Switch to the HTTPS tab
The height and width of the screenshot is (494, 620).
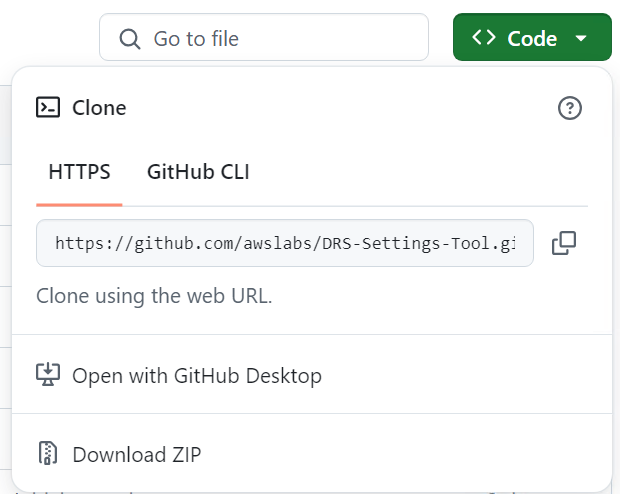(x=79, y=172)
